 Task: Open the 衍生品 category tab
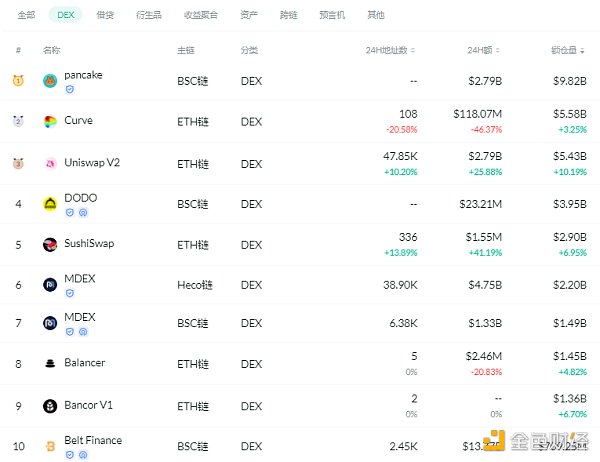[x=147, y=16]
